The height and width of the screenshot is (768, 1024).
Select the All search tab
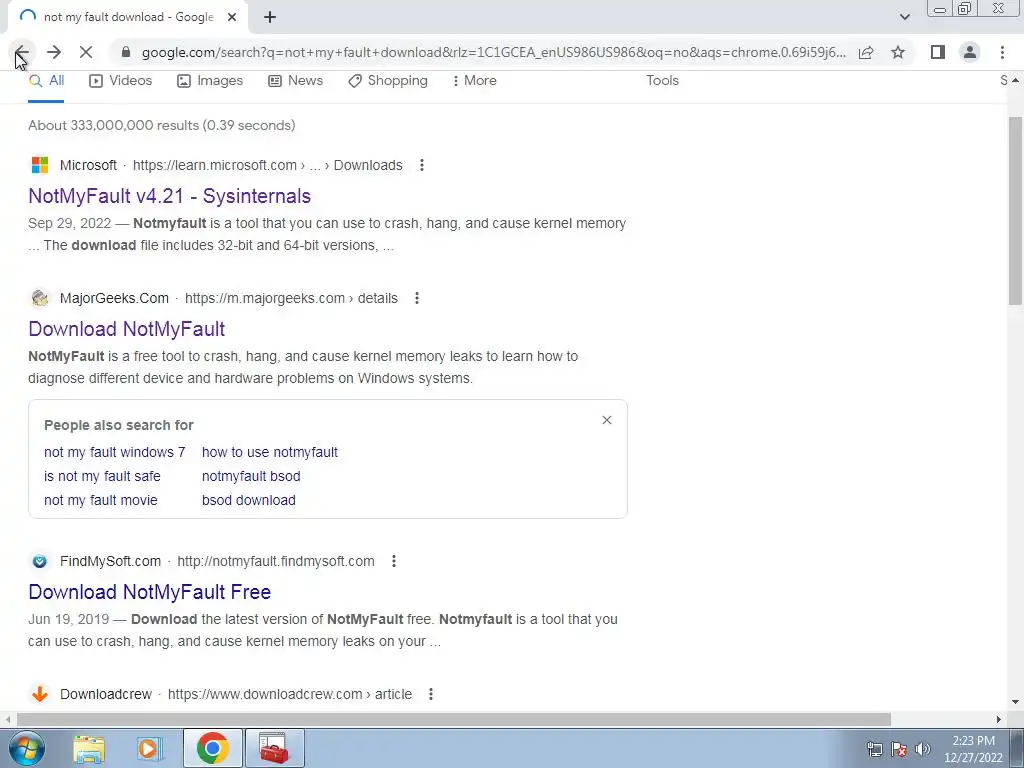coord(46,80)
